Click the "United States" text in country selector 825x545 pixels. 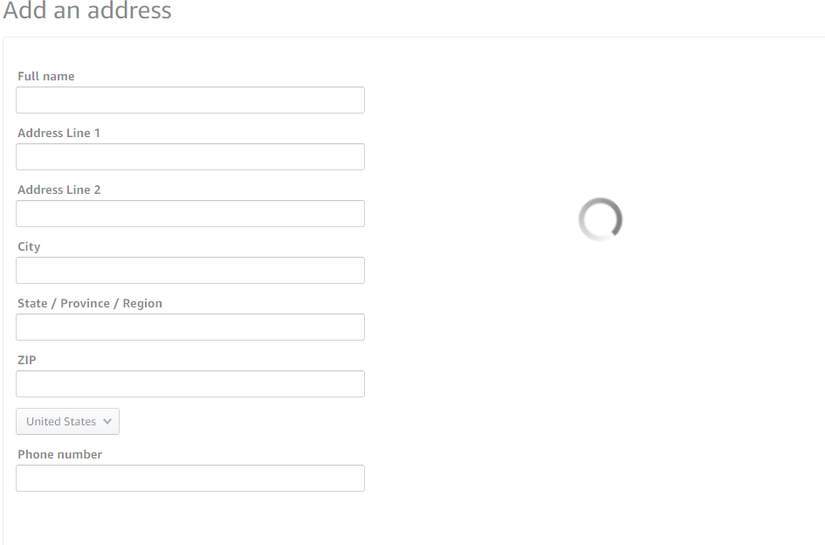click(61, 422)
